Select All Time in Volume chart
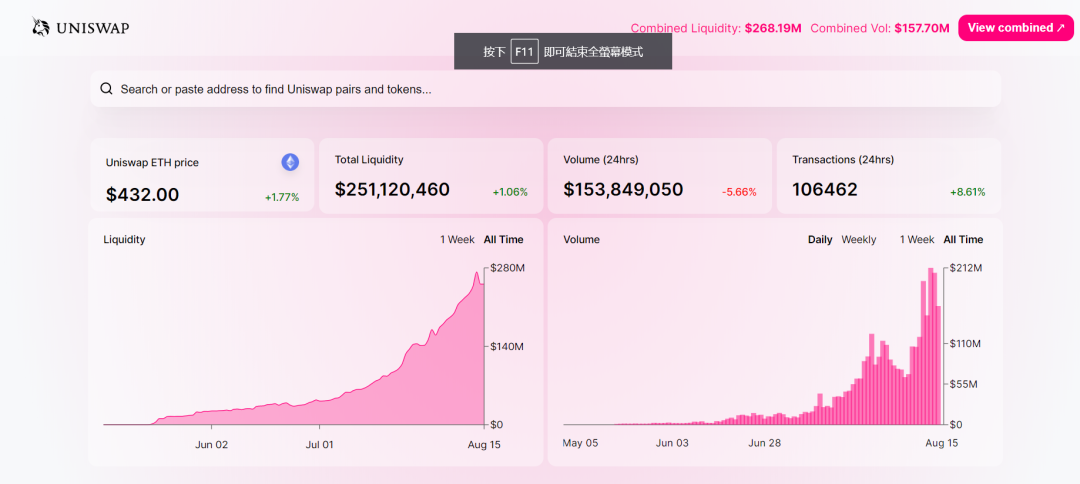 coord(963,240)
